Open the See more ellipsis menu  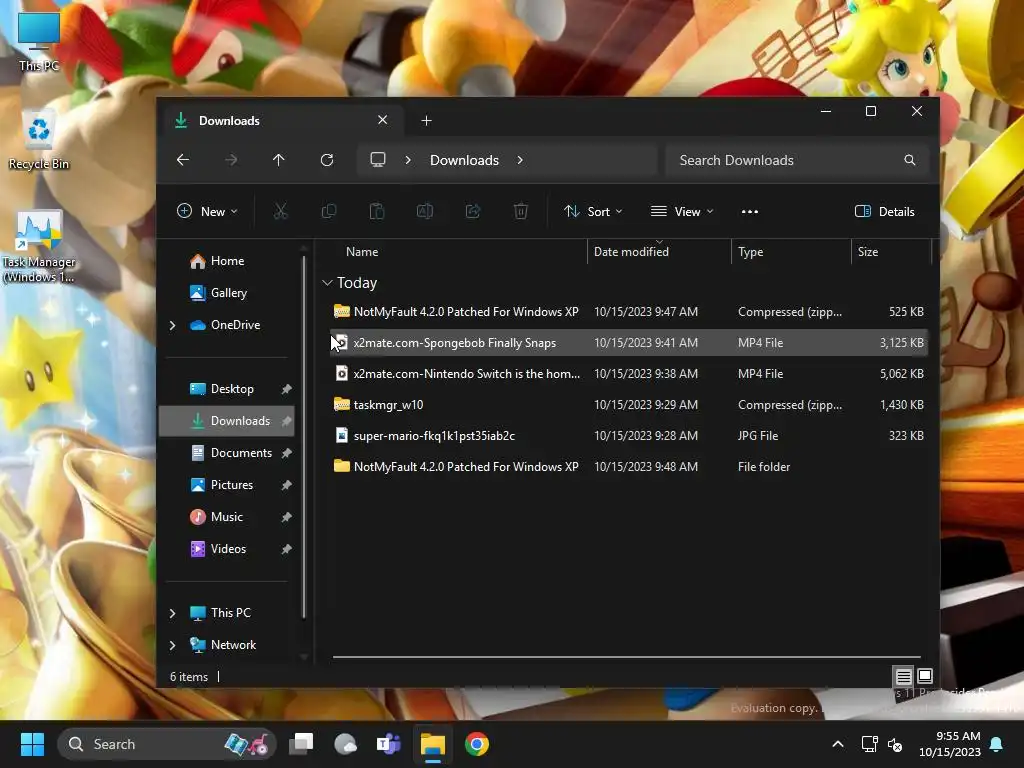[750, 212]
